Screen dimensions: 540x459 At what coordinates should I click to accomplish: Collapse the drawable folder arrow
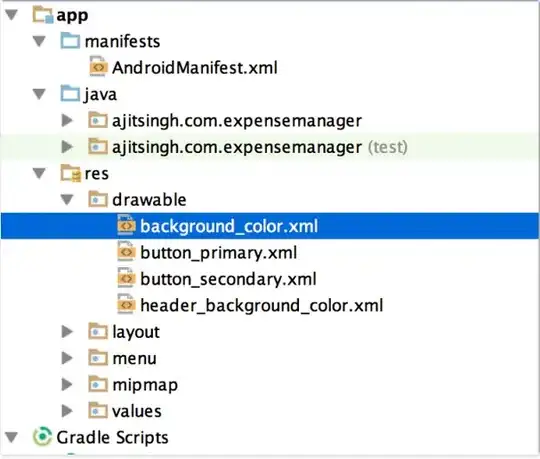point(67,200)
